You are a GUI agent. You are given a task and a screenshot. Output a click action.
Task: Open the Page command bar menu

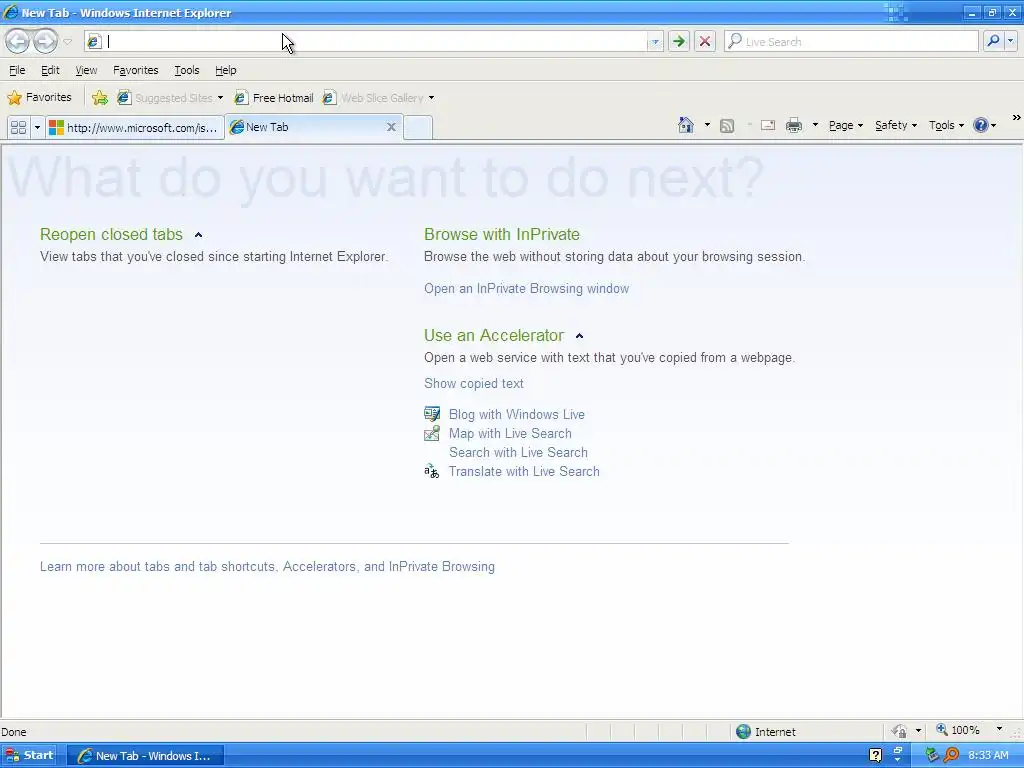coord(846,125)
